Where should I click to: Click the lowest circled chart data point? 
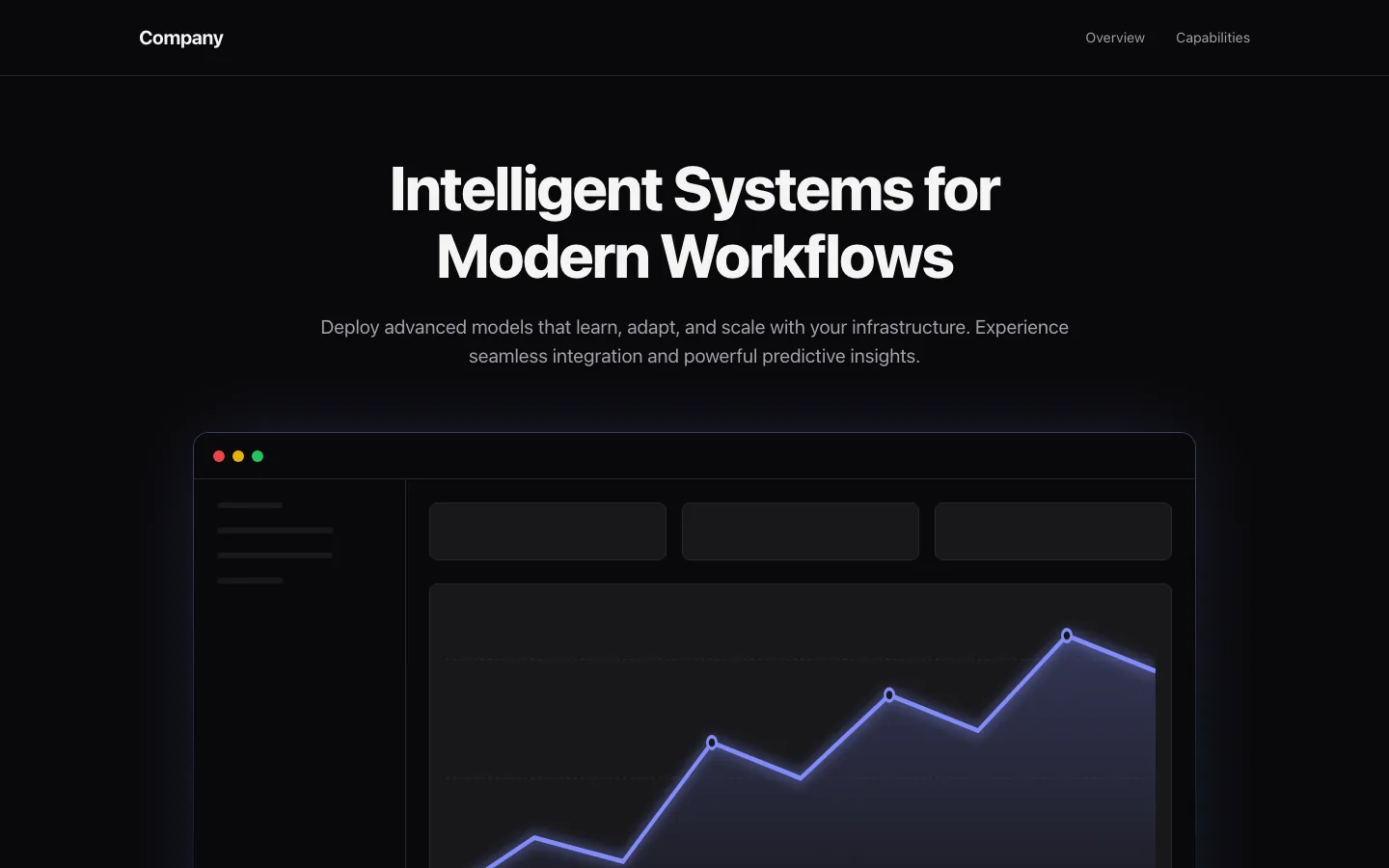(x=712, y=743)
